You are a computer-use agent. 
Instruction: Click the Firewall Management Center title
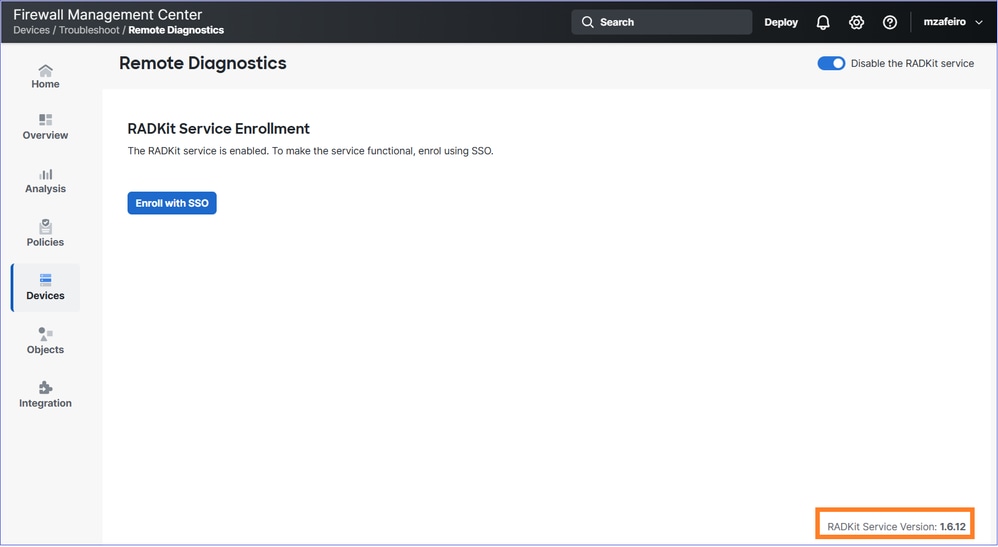tap(108, 15)
